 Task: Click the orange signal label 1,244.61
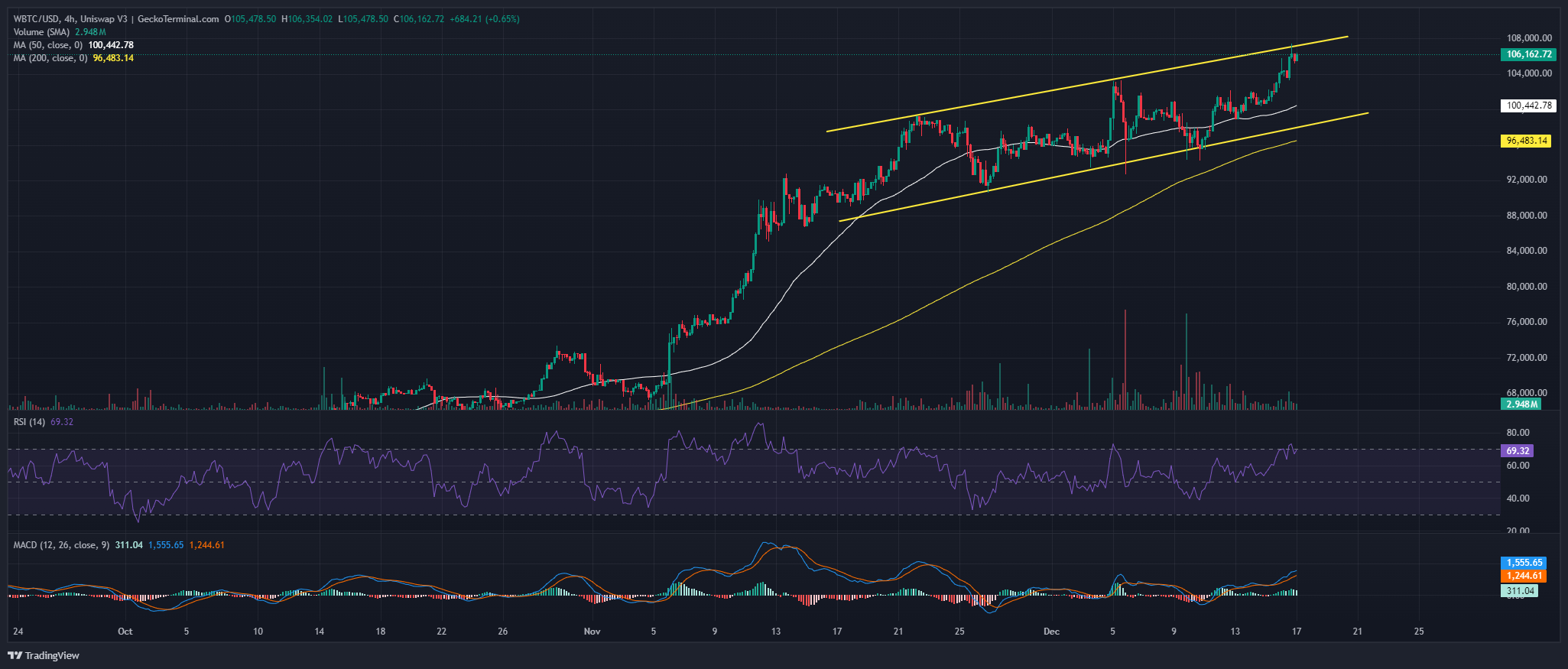coord(1524,576)
